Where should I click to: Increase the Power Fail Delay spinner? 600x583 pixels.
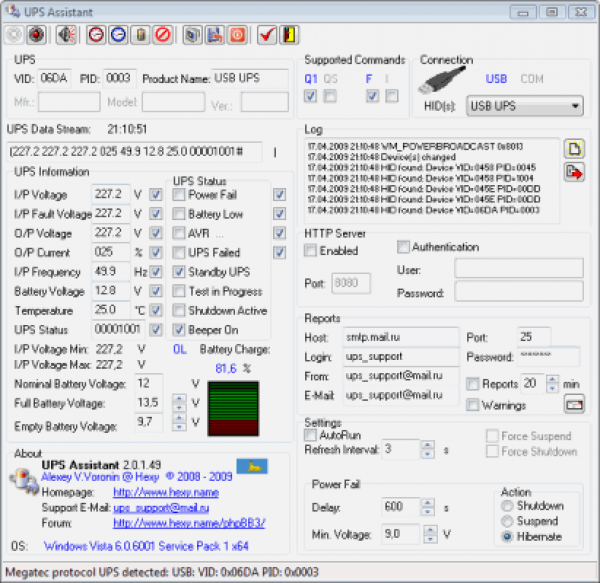(427, 503)
